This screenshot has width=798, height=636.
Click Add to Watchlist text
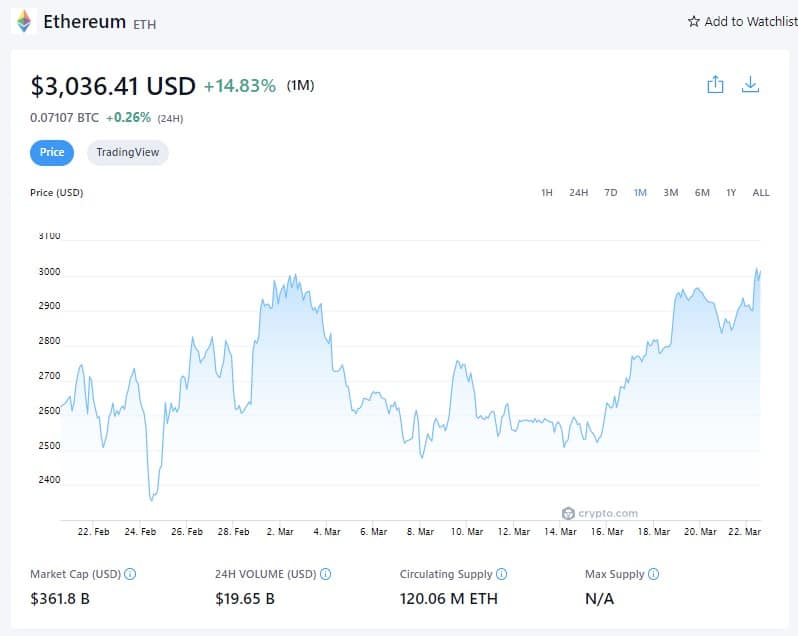pyautogui.click(x=751, y=21)
